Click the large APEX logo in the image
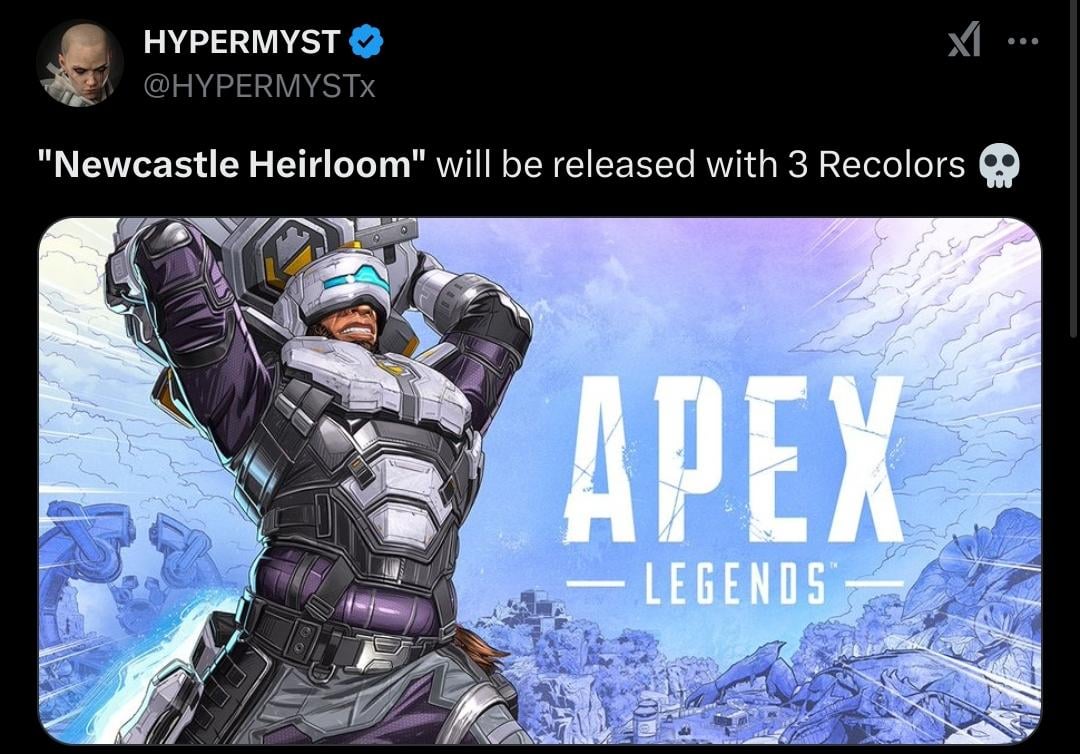 [733, 459]
